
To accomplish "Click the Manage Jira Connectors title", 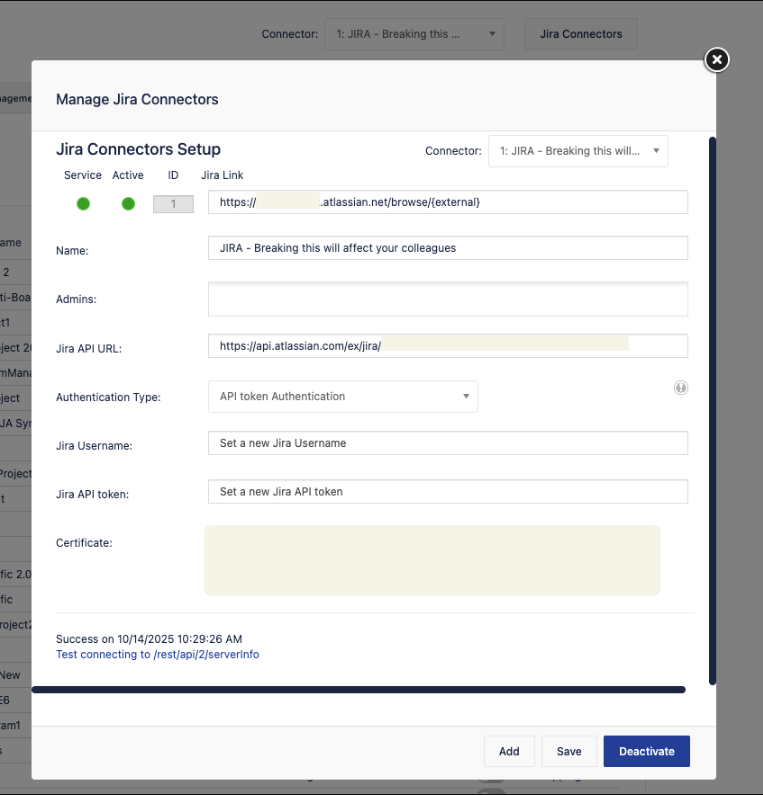I will pos(137,99).
